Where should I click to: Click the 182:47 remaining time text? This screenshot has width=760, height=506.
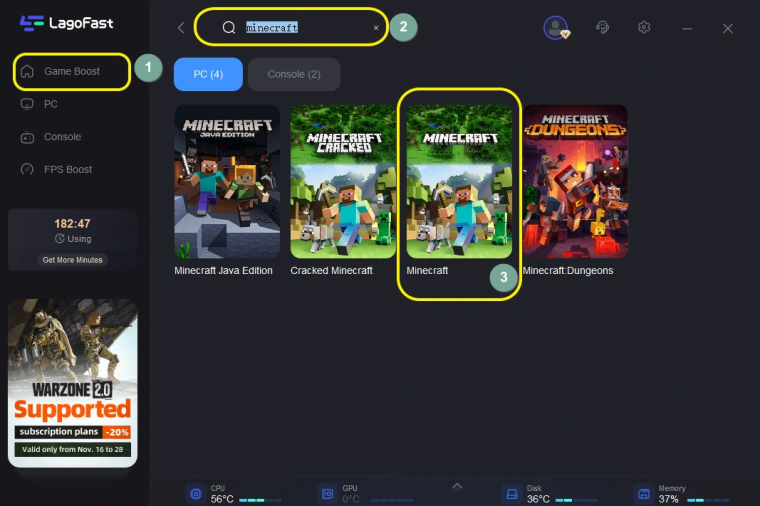(72, 223)
